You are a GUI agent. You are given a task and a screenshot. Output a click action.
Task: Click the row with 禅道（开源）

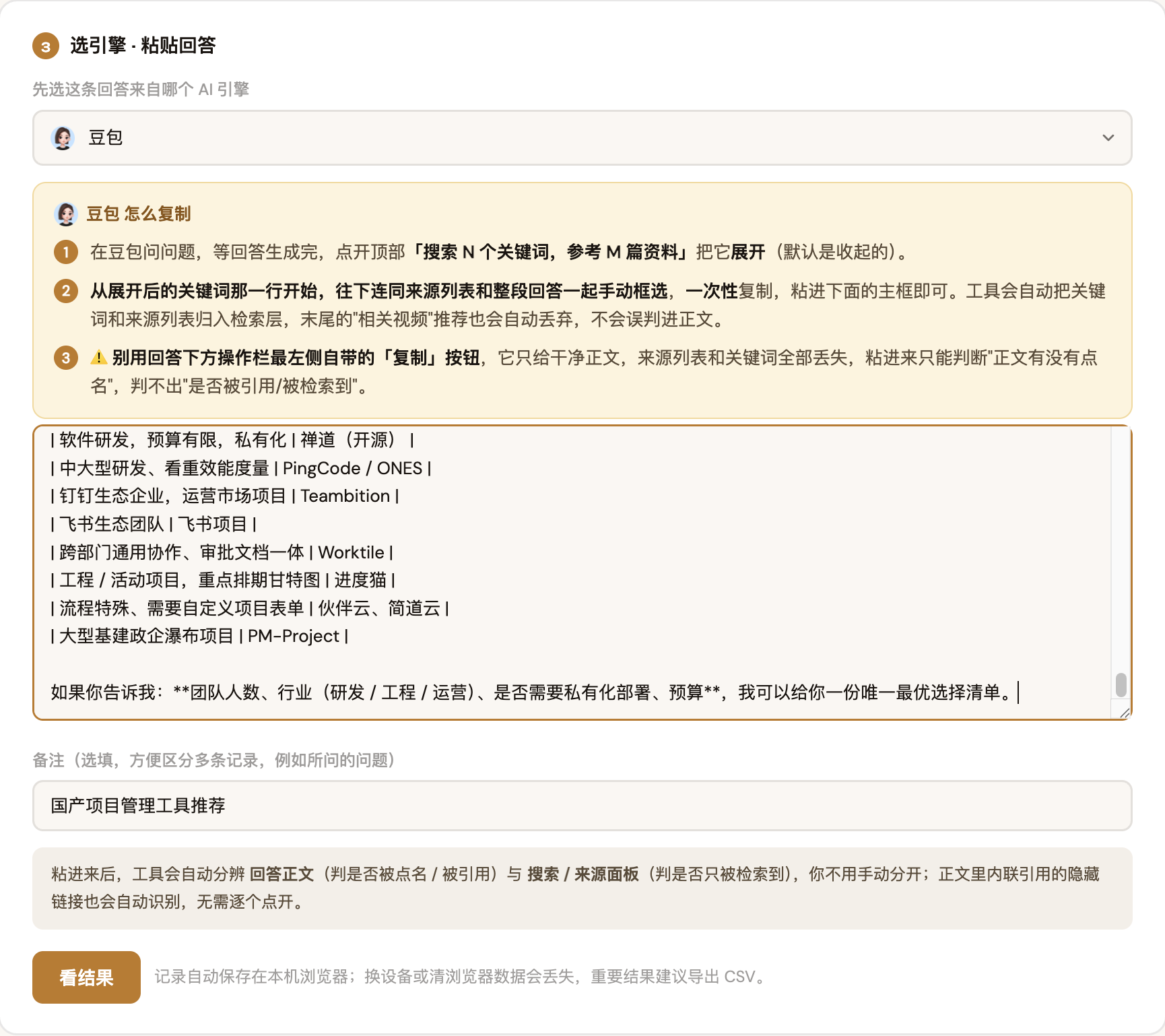coord(232,440)
